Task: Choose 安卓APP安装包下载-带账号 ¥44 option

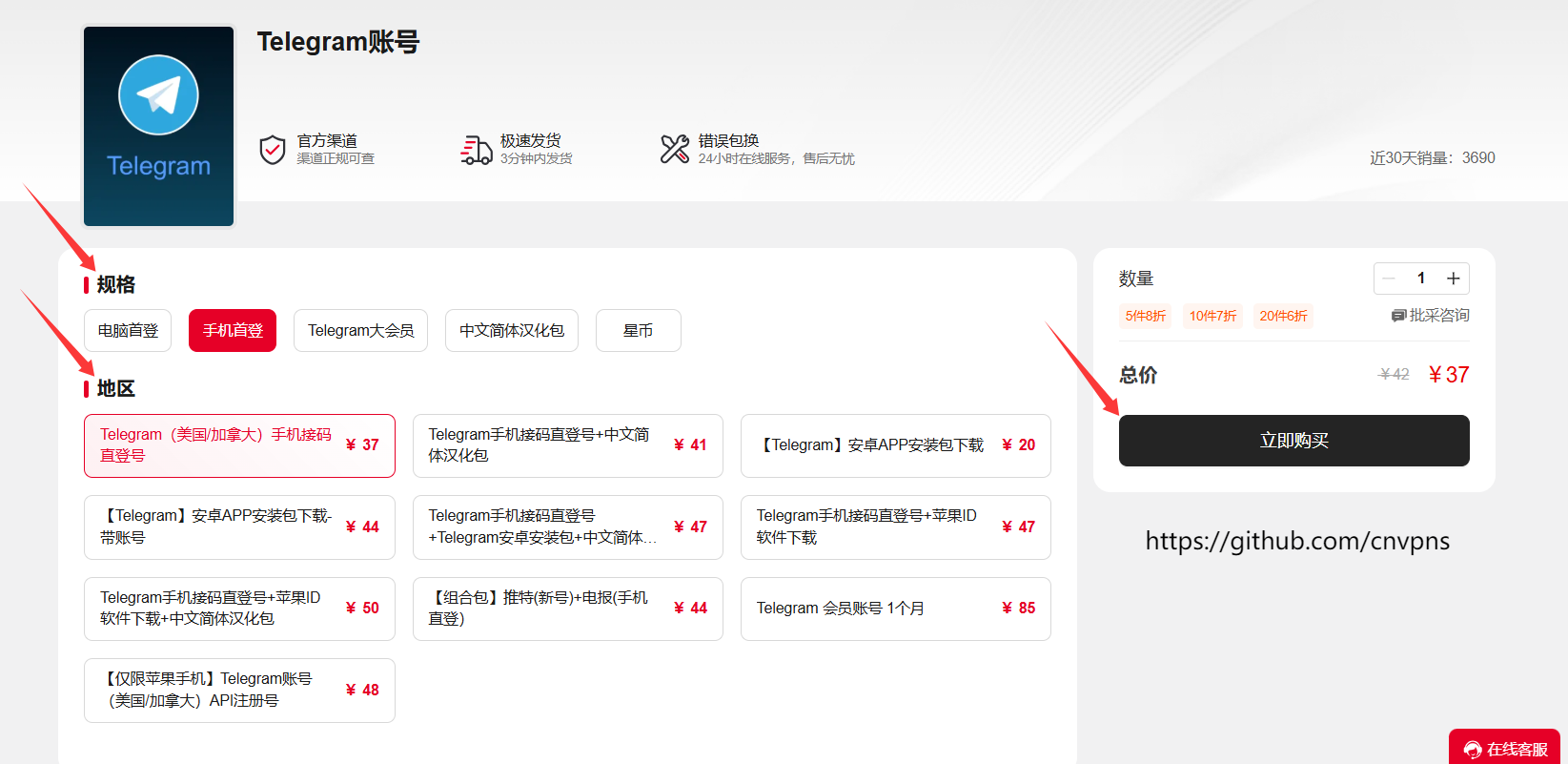Action: point(239,527)
